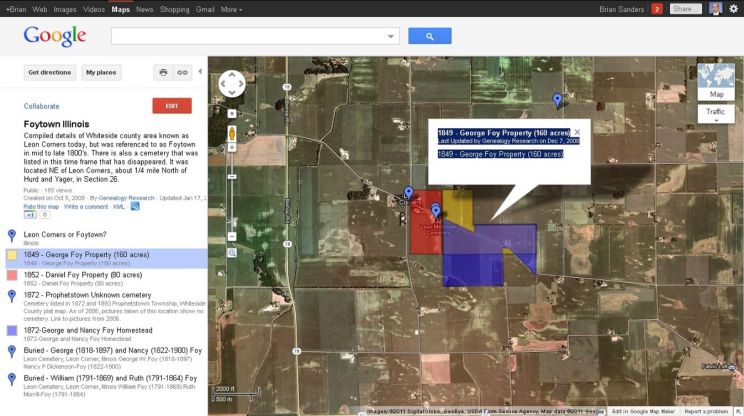Image resolution: width=744 pixels, height=416 pixels.
Task: Select 1852 - Daniel Foy Property entry
Action: 83,275
